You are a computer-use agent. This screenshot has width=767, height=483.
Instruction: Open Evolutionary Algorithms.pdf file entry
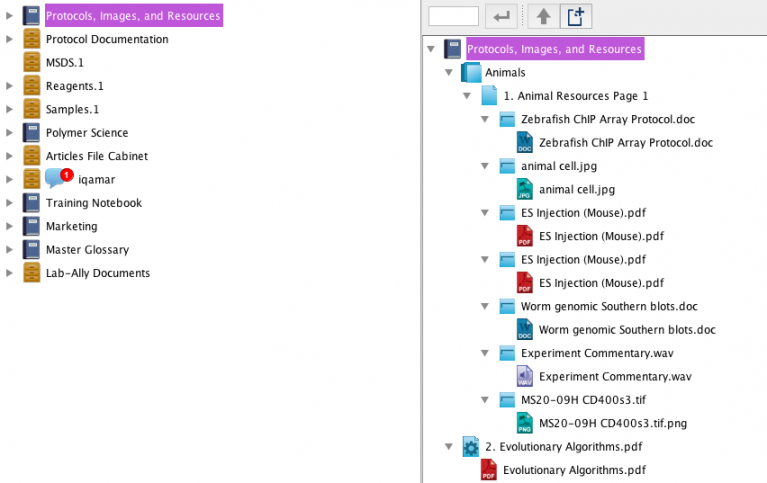(x=573, y=470)
